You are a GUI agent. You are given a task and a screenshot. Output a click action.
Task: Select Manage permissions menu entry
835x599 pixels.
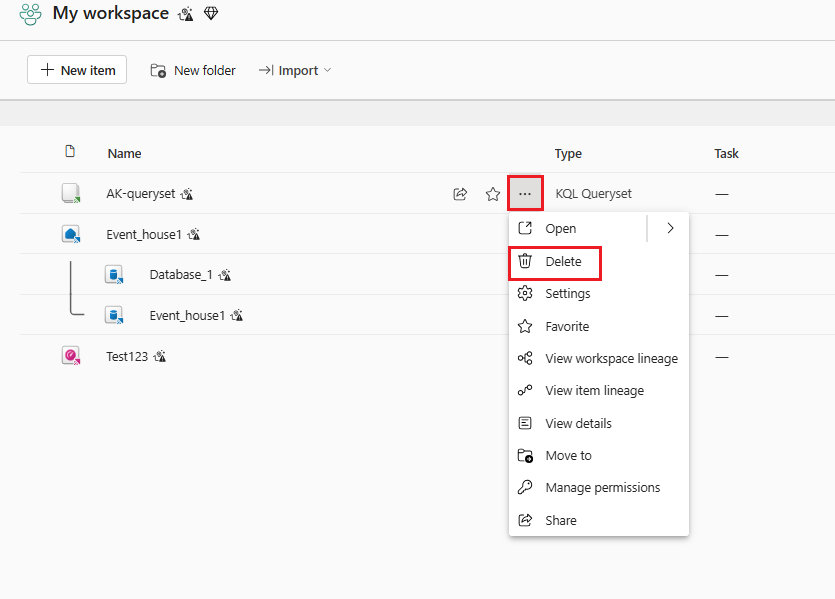[599, 487]
